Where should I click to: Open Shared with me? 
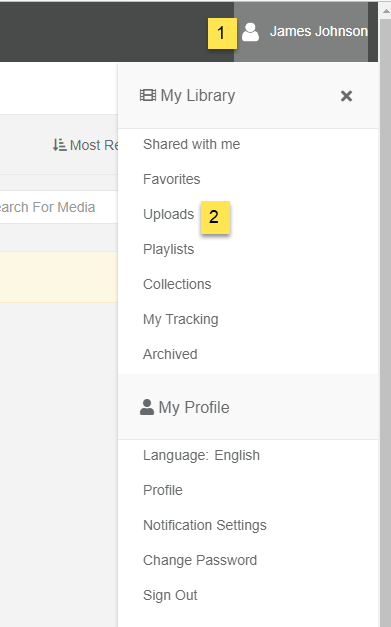click(192, 144)
